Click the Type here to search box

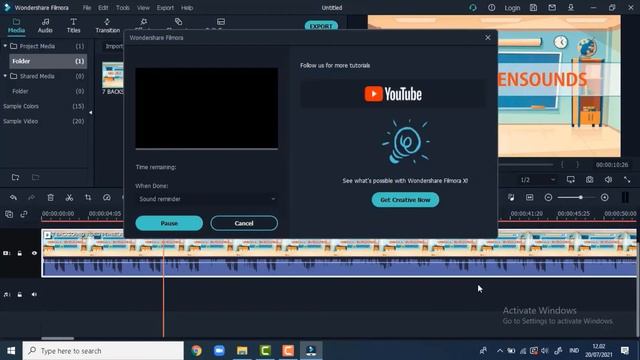[x=103, y=351]
